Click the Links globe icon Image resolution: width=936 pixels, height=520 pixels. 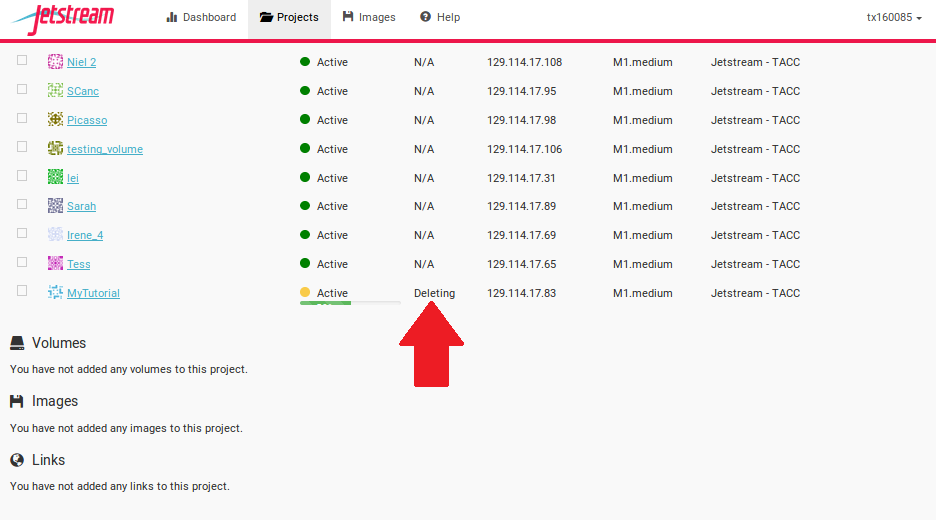(x=17, y=460)
